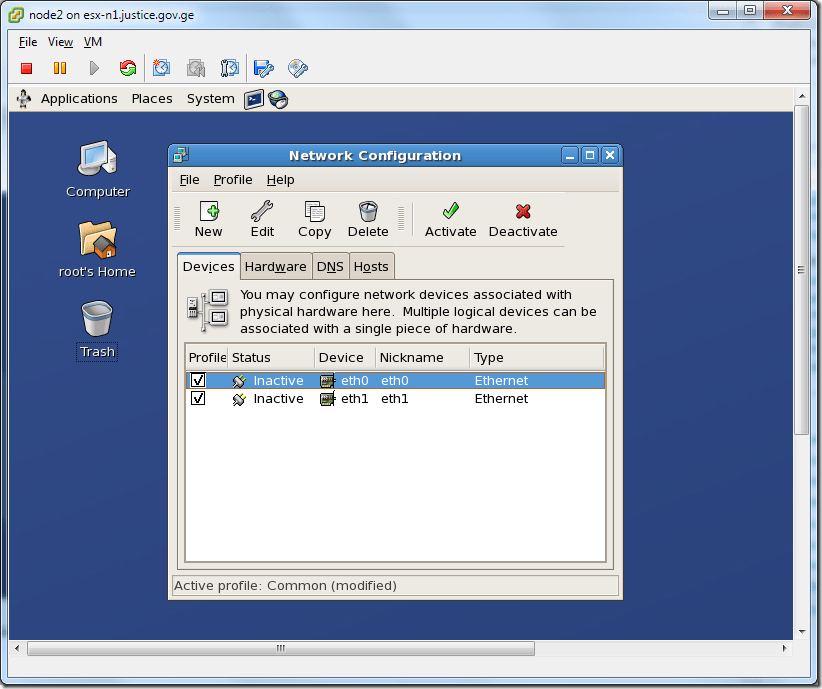Power off the virtual machine
822x689 pixels.
coord(26,67)
